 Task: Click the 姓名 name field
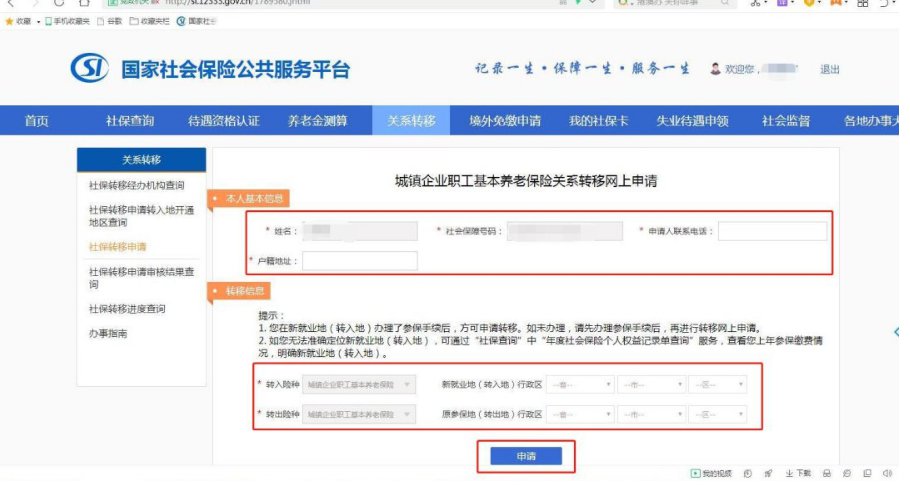(360, 231)
